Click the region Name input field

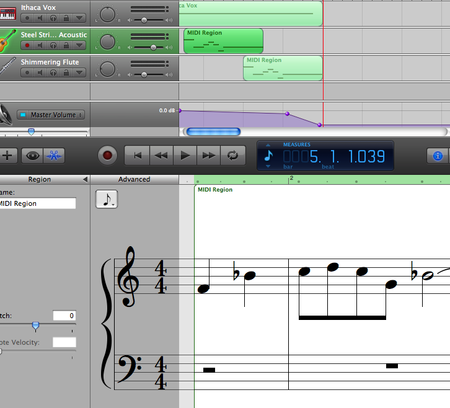(x=37, y=203)
